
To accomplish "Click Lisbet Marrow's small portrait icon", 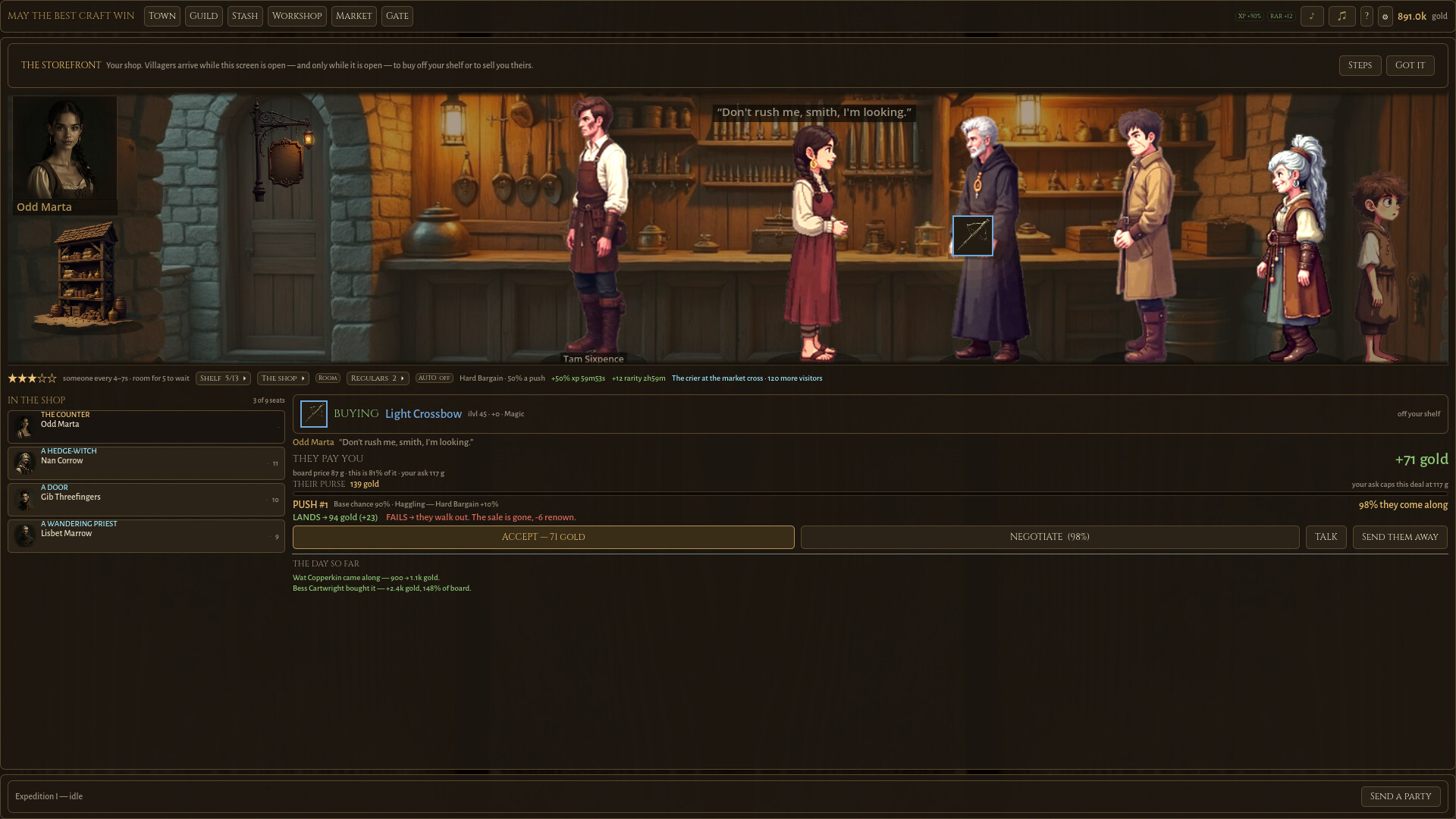I will pos(25,535).
